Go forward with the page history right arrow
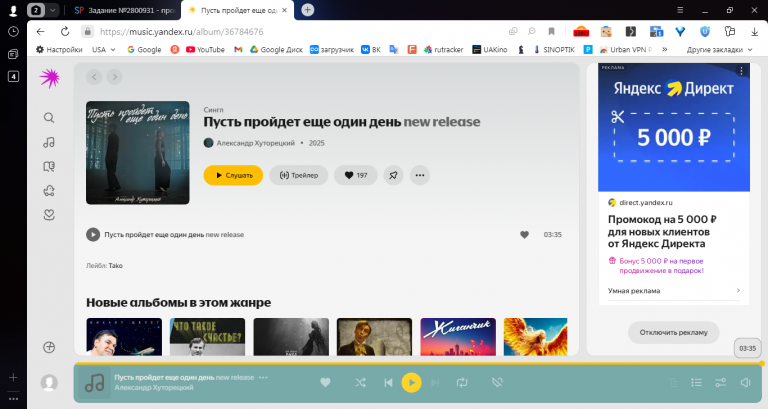Viewport: 768px width, 409px height. point(115,77)
